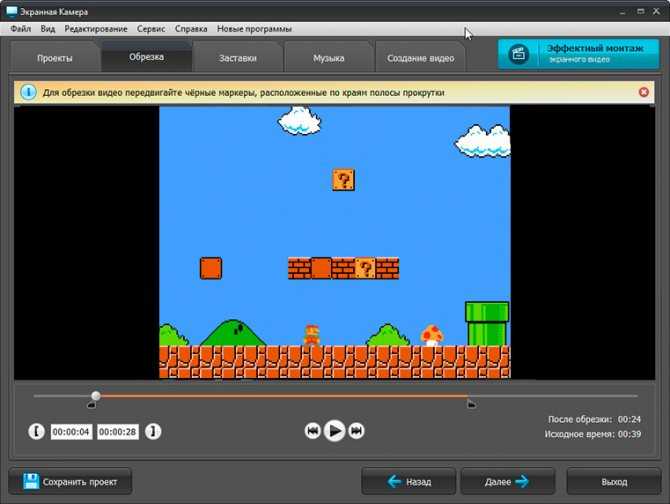Set trim start with the [ button

[x=36, y=431]
